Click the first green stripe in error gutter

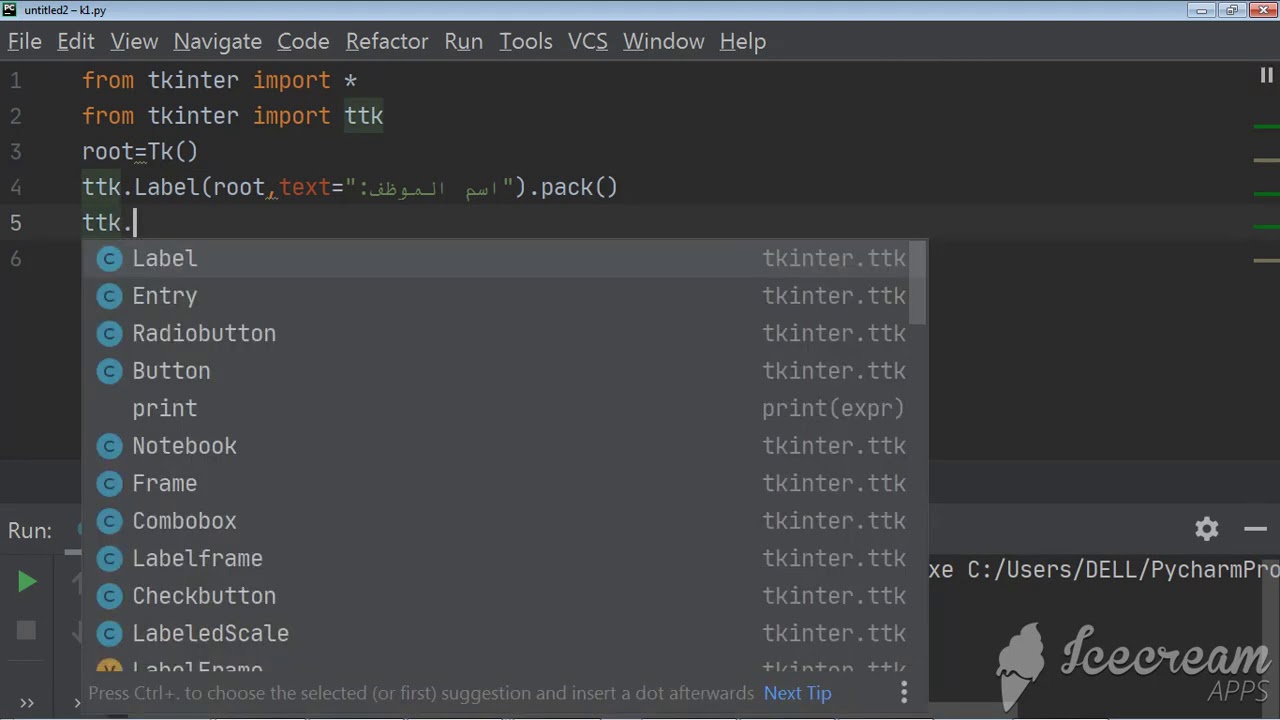click(x=1266, y=127)
